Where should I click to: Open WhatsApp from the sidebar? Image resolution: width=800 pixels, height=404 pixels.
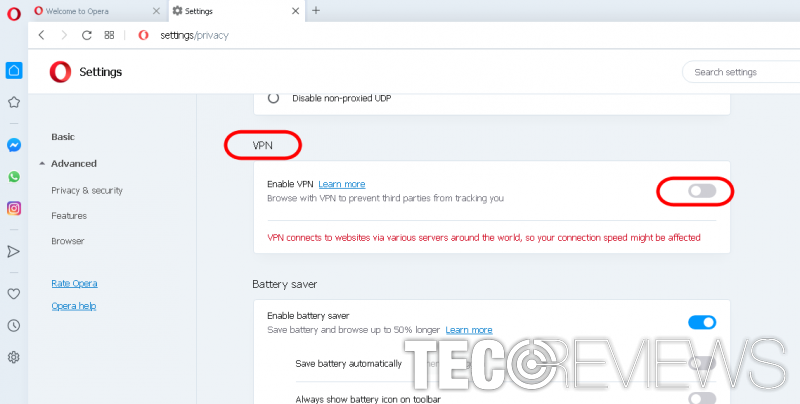14,176
